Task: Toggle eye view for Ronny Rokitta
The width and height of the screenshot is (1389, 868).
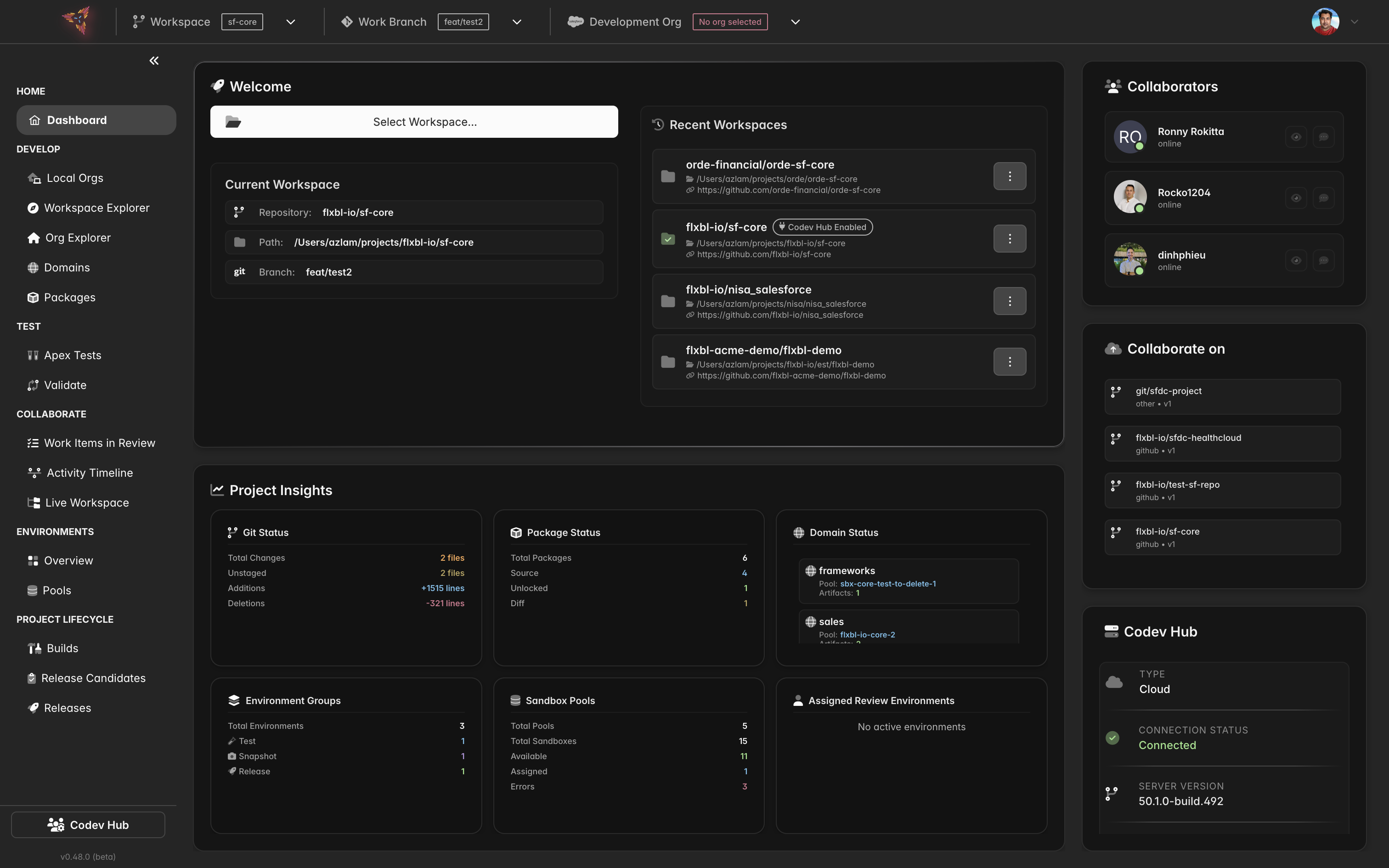Action: tap(1296, 137)
